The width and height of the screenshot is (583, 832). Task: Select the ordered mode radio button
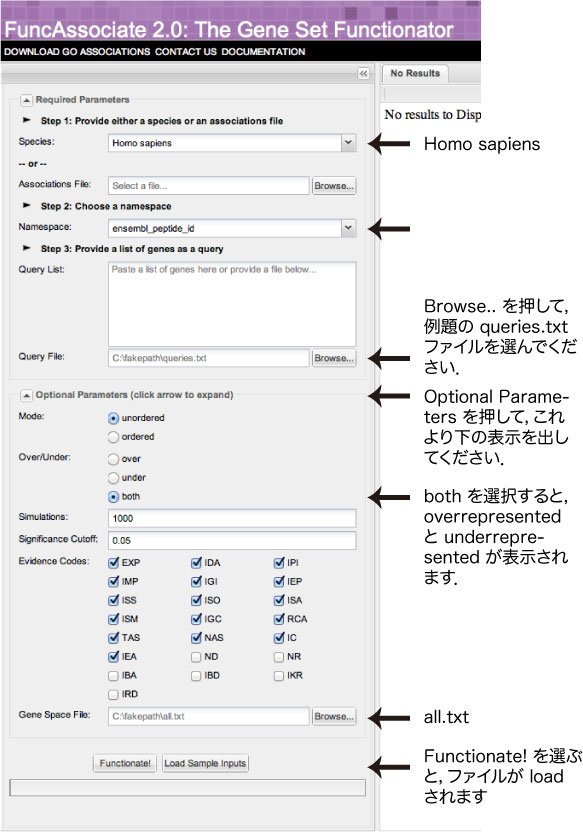(x=113, y=437)
